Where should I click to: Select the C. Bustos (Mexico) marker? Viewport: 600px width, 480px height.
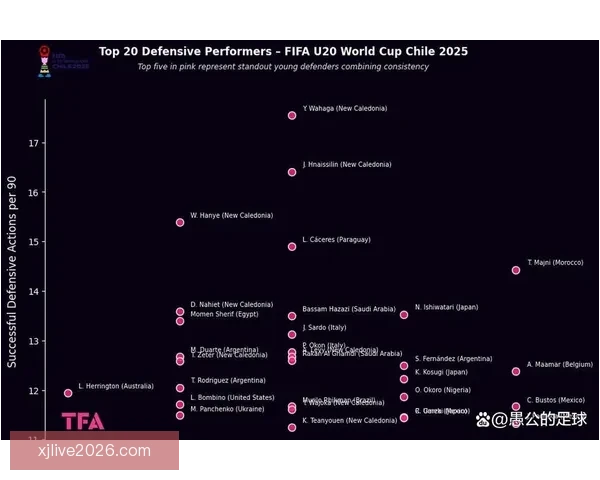click(x=516, y=407)
